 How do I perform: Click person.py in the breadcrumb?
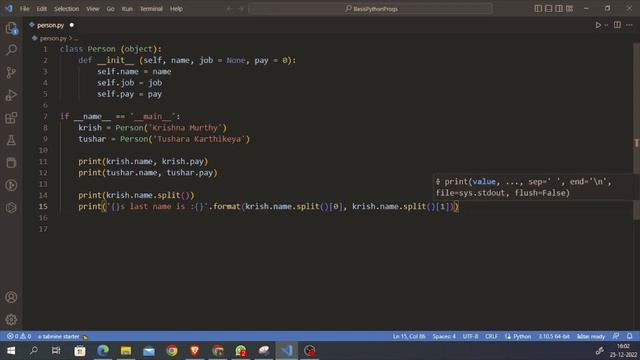tap(53, 38)
